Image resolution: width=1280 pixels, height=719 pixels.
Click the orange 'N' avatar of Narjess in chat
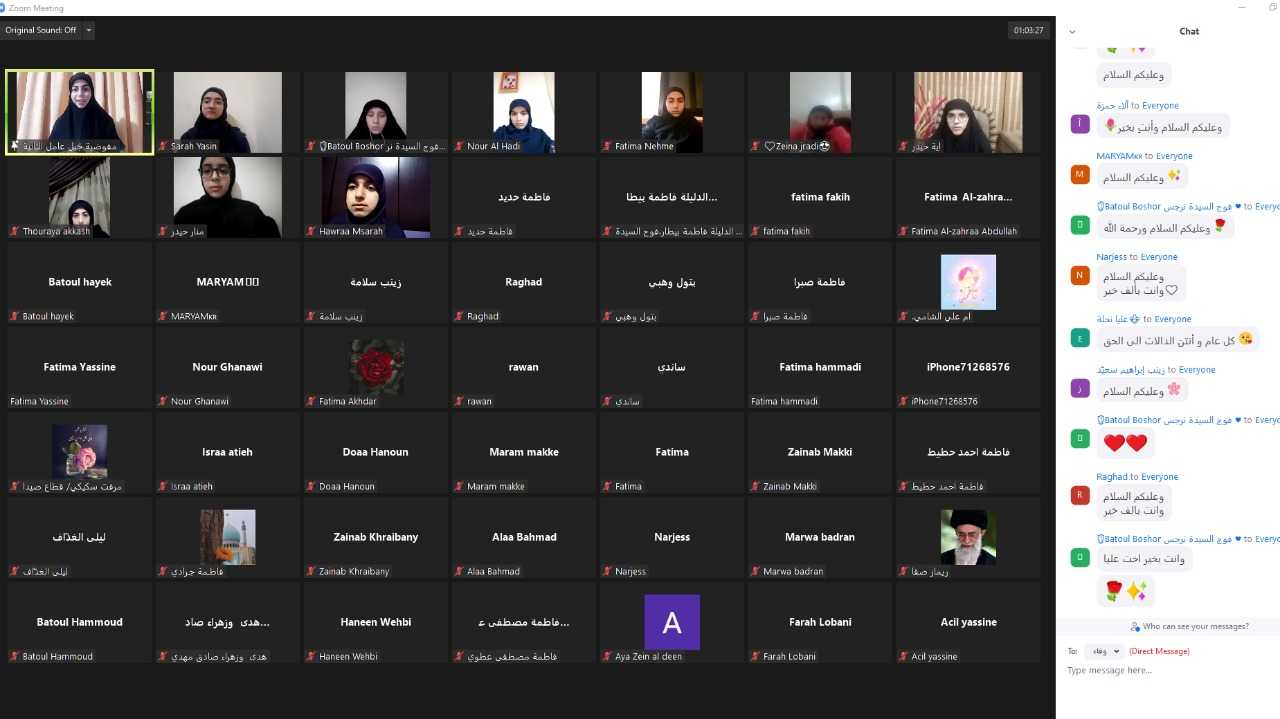tap(1080, 276)
